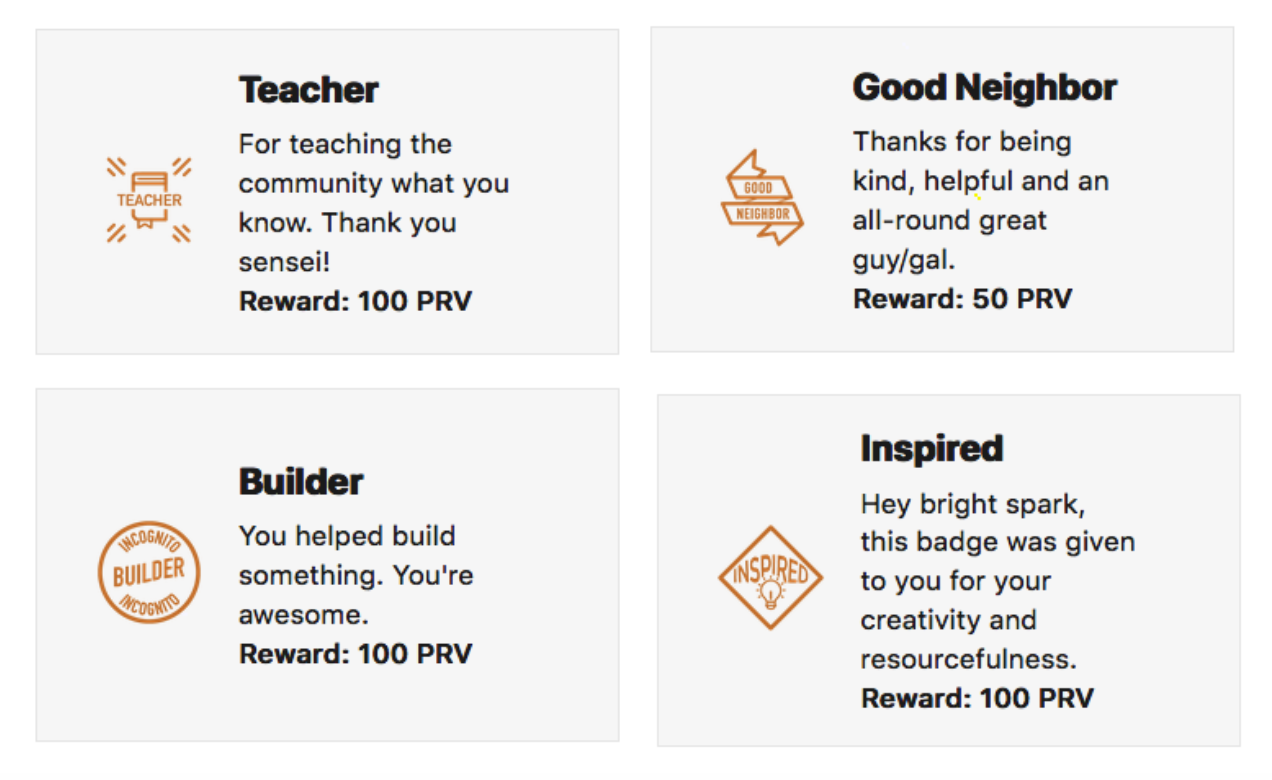Screen dimensions: 1272x780
Task: Click the 'Thank you sensei!' text
Action: pos(348,242)
